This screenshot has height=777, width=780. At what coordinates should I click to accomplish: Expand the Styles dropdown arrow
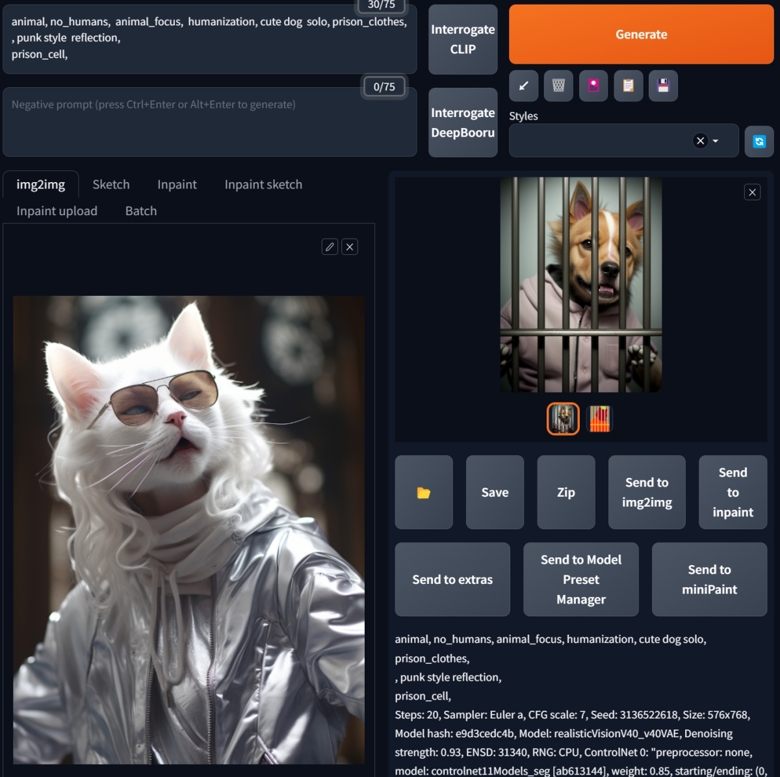[x=716, y=141]
